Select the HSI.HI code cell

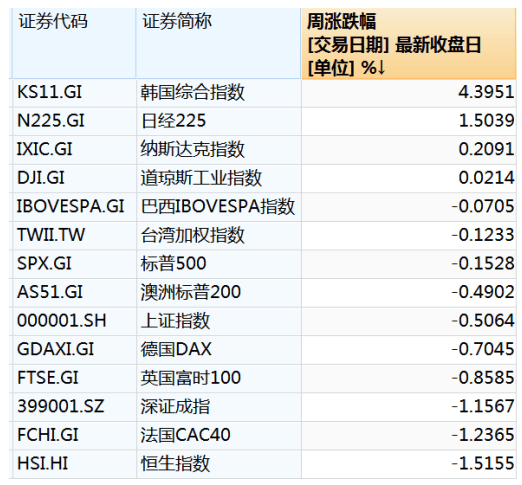[x=74, y=464]
